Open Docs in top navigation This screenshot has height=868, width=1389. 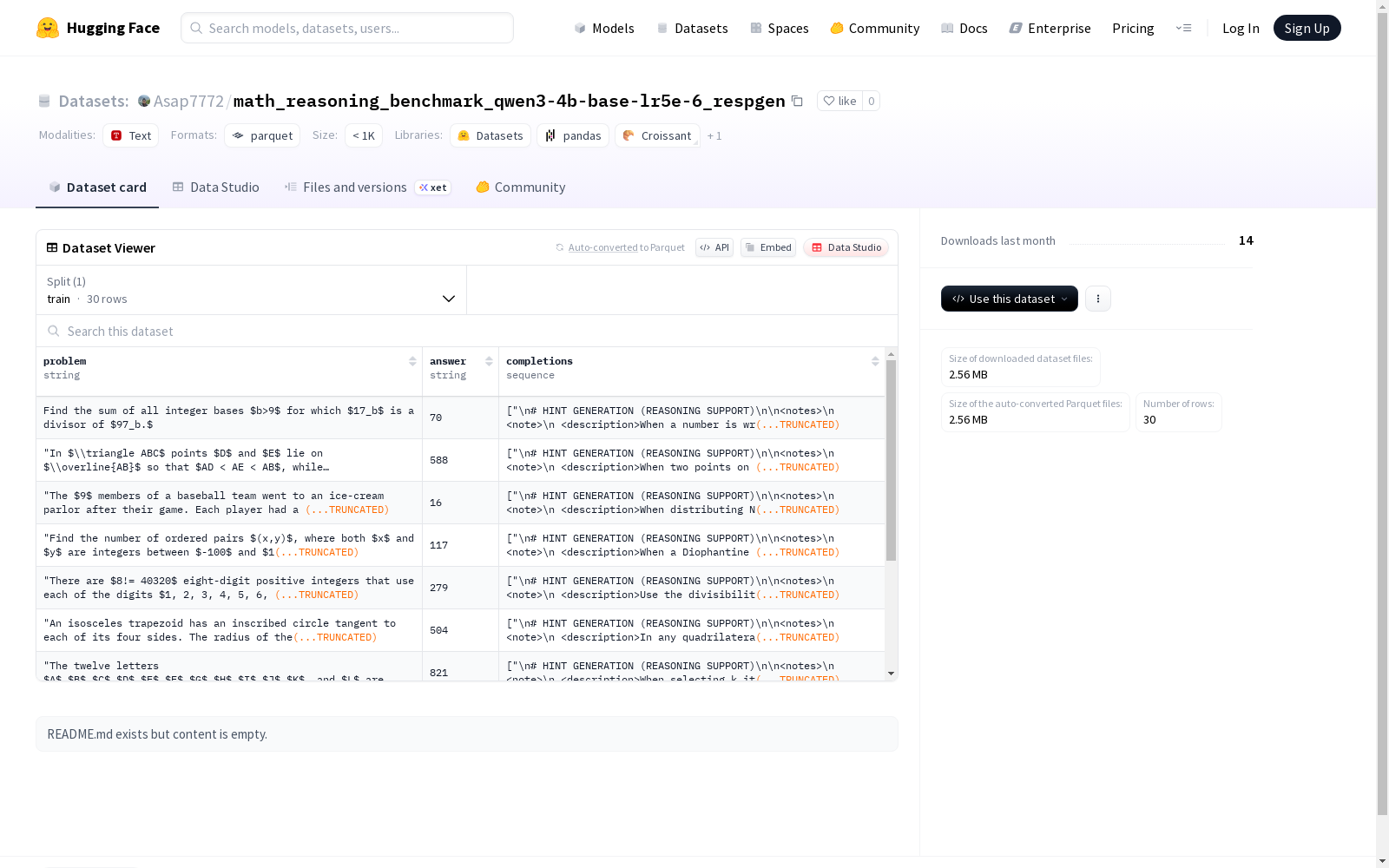[x=964, y=28]
